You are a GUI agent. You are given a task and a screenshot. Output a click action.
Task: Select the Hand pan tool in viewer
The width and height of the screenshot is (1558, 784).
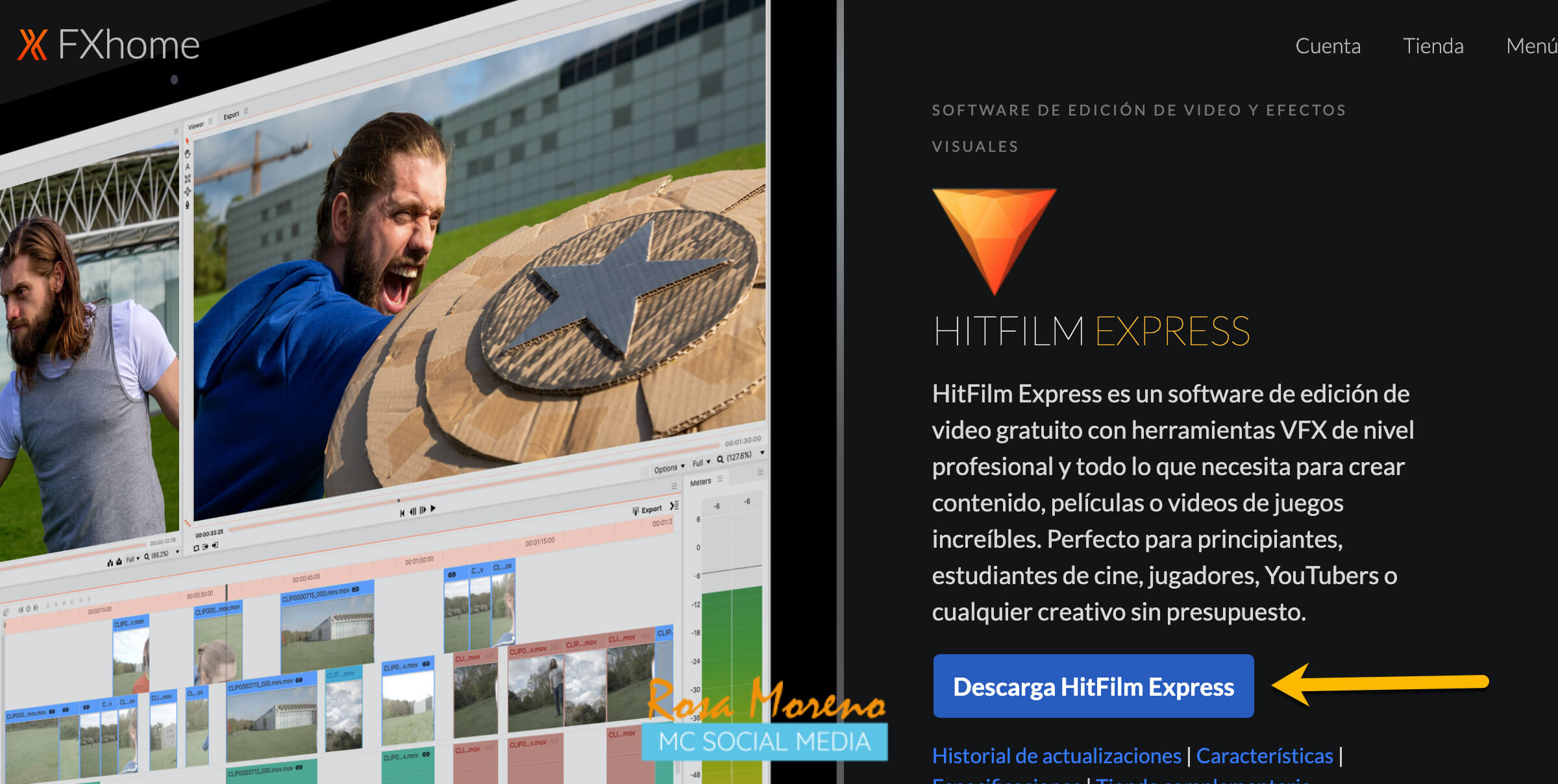[188, 154]
